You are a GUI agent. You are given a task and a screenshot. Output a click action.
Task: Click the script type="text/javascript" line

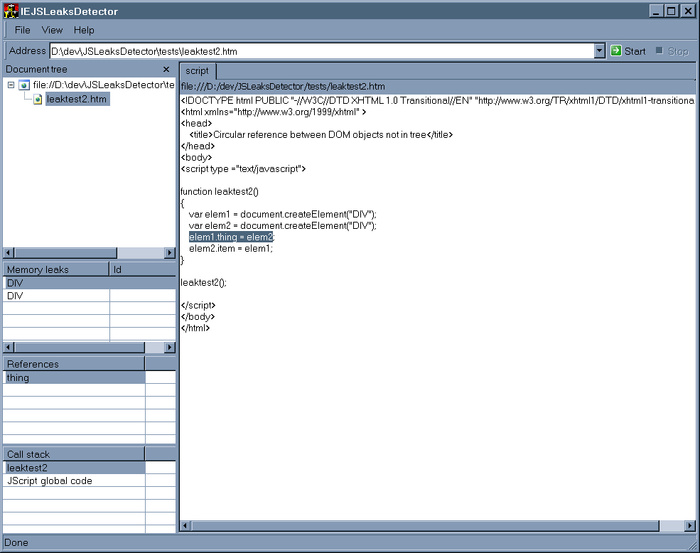(243, 169)
